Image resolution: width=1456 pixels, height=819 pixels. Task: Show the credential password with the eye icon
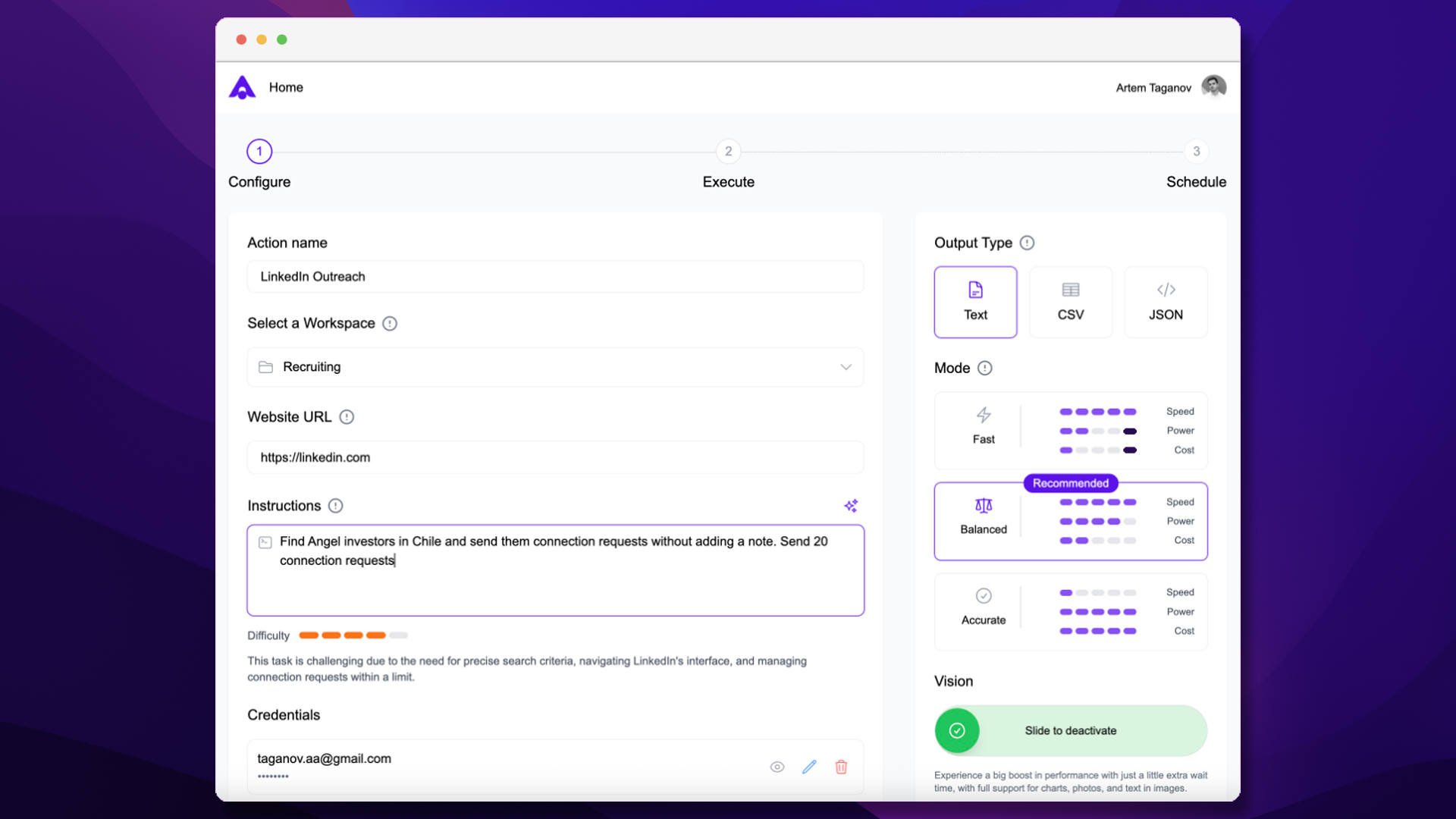[x=777, y=767]
